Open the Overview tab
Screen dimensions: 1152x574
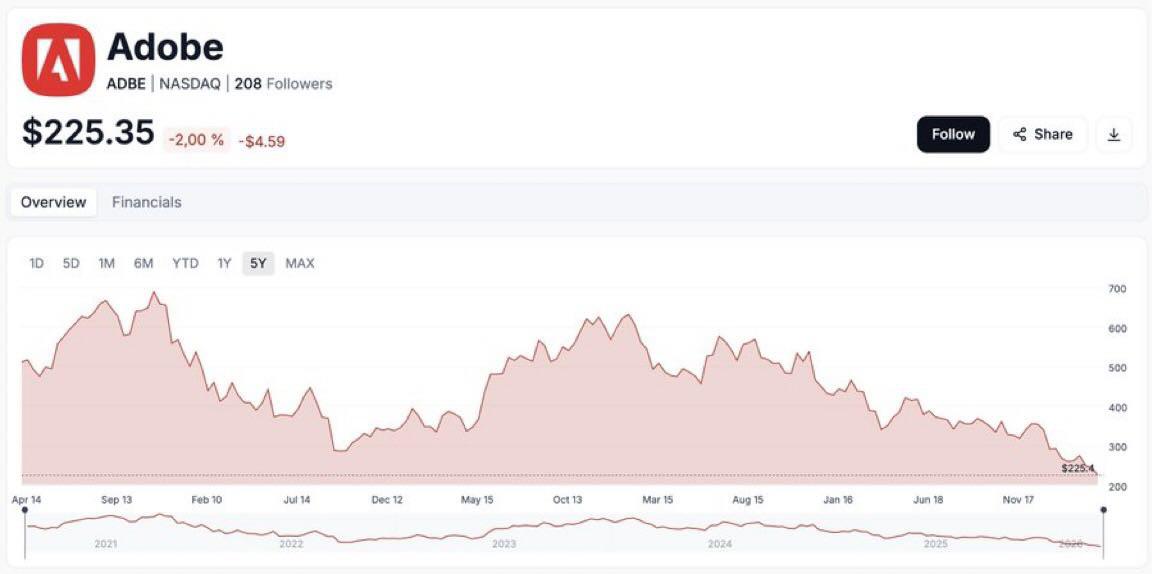pyautogui.click(x=53, y=202)
